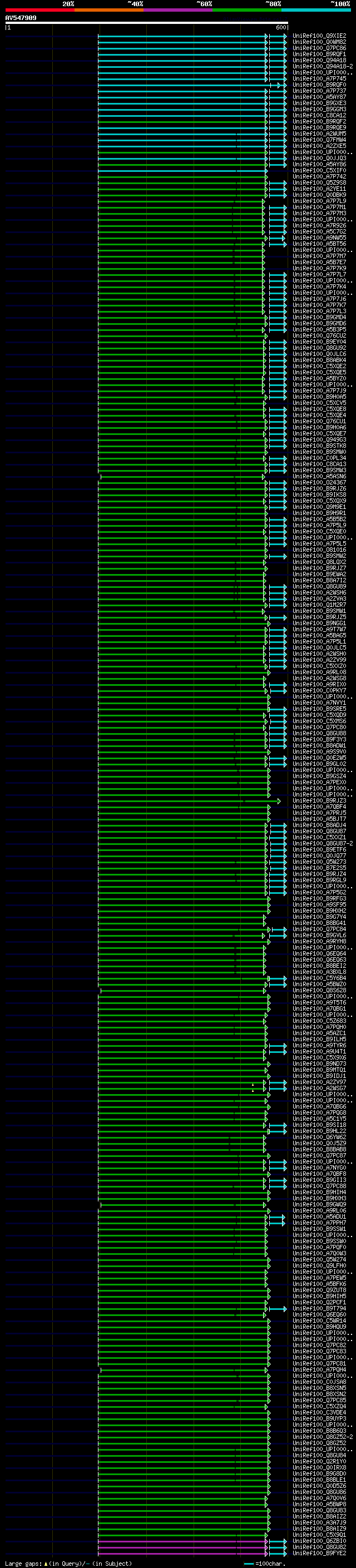Select label UniRef100_A9NW55
The height and width of the screenshot is (1568, 356).
319,238
